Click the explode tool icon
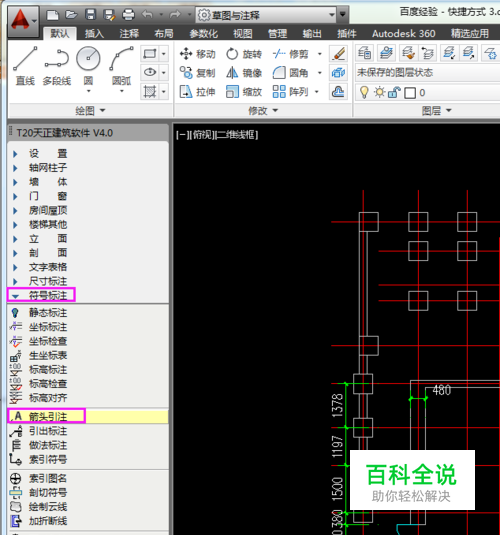This screenshot has width=500, height=535. [339, 72]
